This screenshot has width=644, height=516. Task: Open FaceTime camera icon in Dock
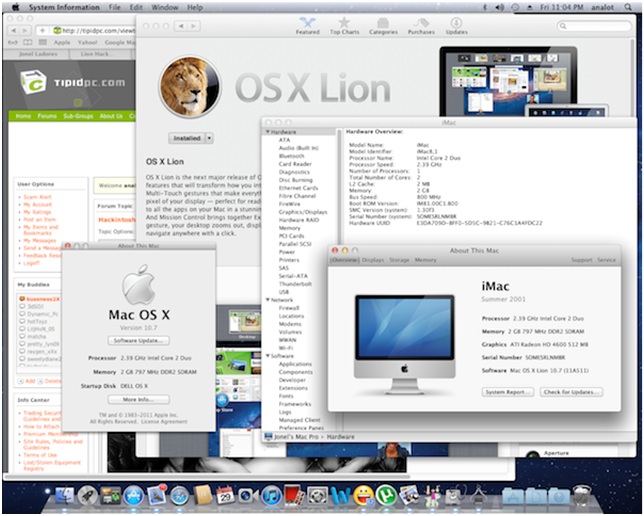[x=248, y=495]
